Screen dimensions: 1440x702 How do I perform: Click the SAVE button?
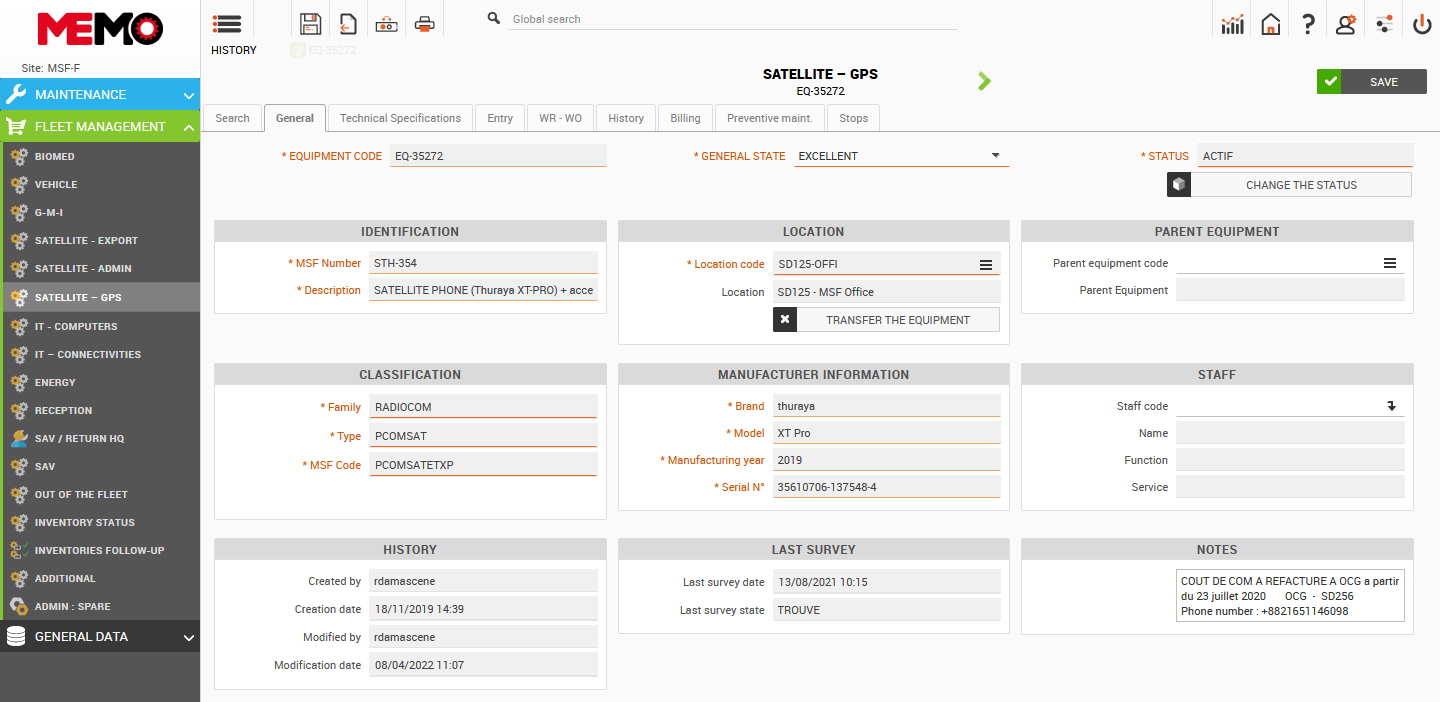[x=1372, y=82]
